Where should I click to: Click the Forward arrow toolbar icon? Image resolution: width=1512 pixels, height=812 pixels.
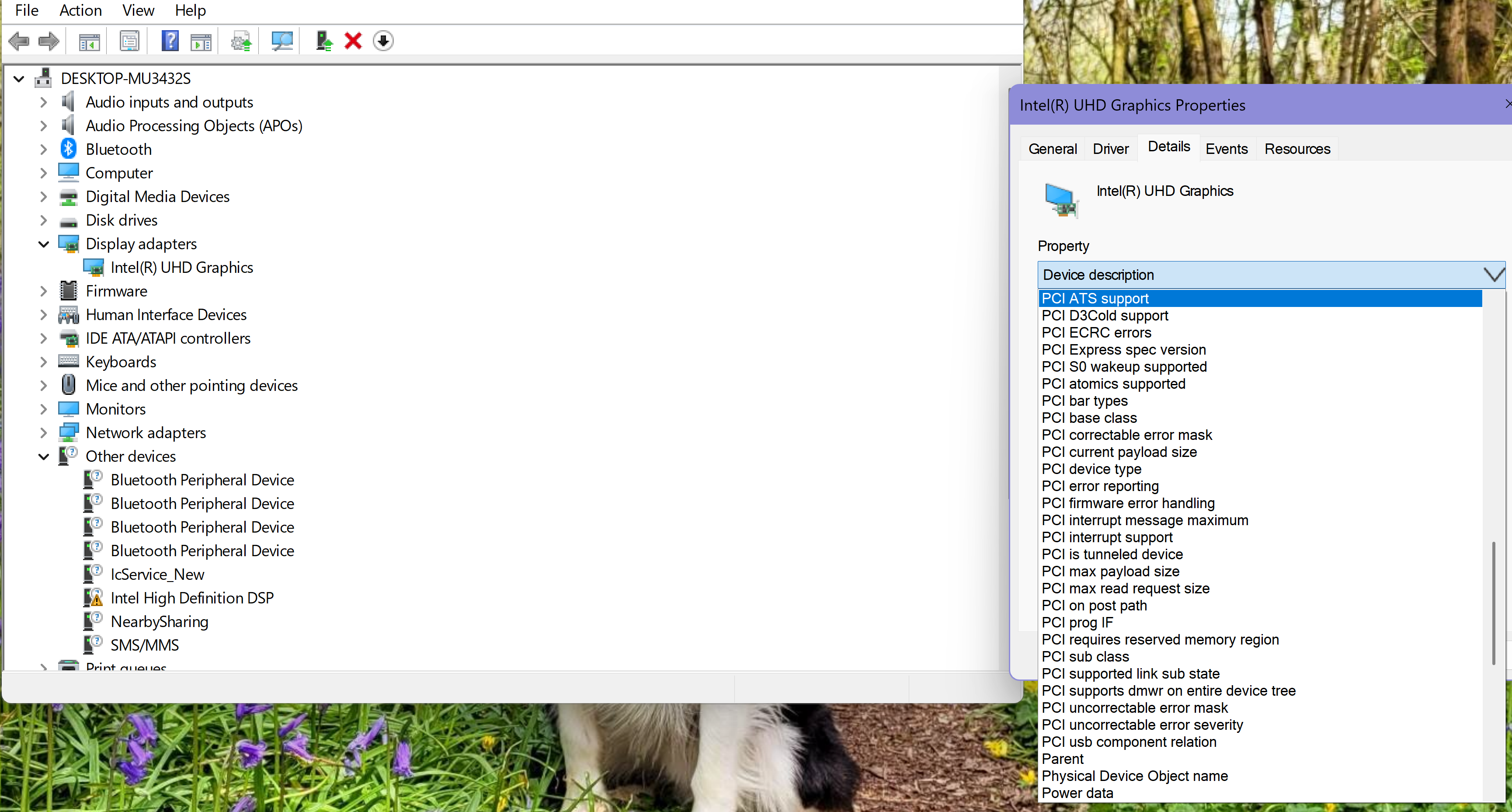click(49, 41)
